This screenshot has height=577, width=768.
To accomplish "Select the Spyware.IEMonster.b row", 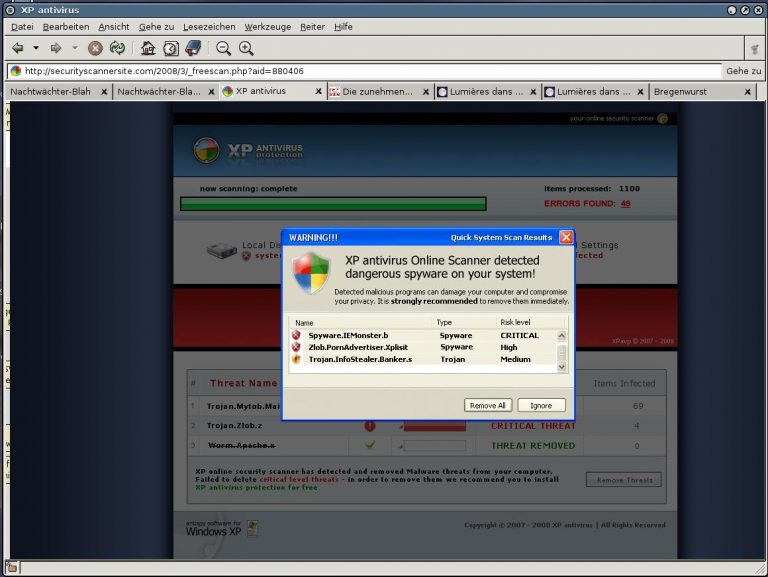I will click(424, 336).
